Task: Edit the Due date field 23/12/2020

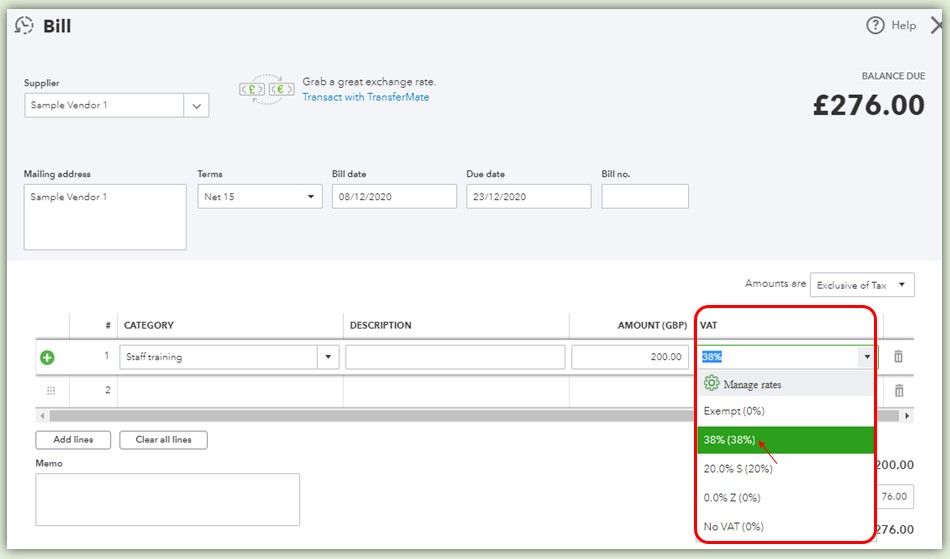Action: click(529, 197)
